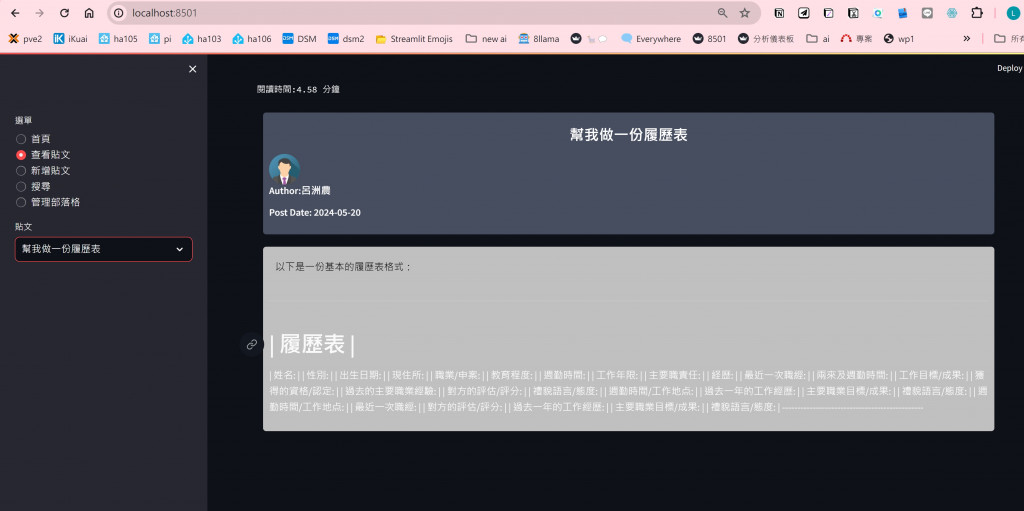Open the 分析儀表板 bookmark

coord(766,39)
